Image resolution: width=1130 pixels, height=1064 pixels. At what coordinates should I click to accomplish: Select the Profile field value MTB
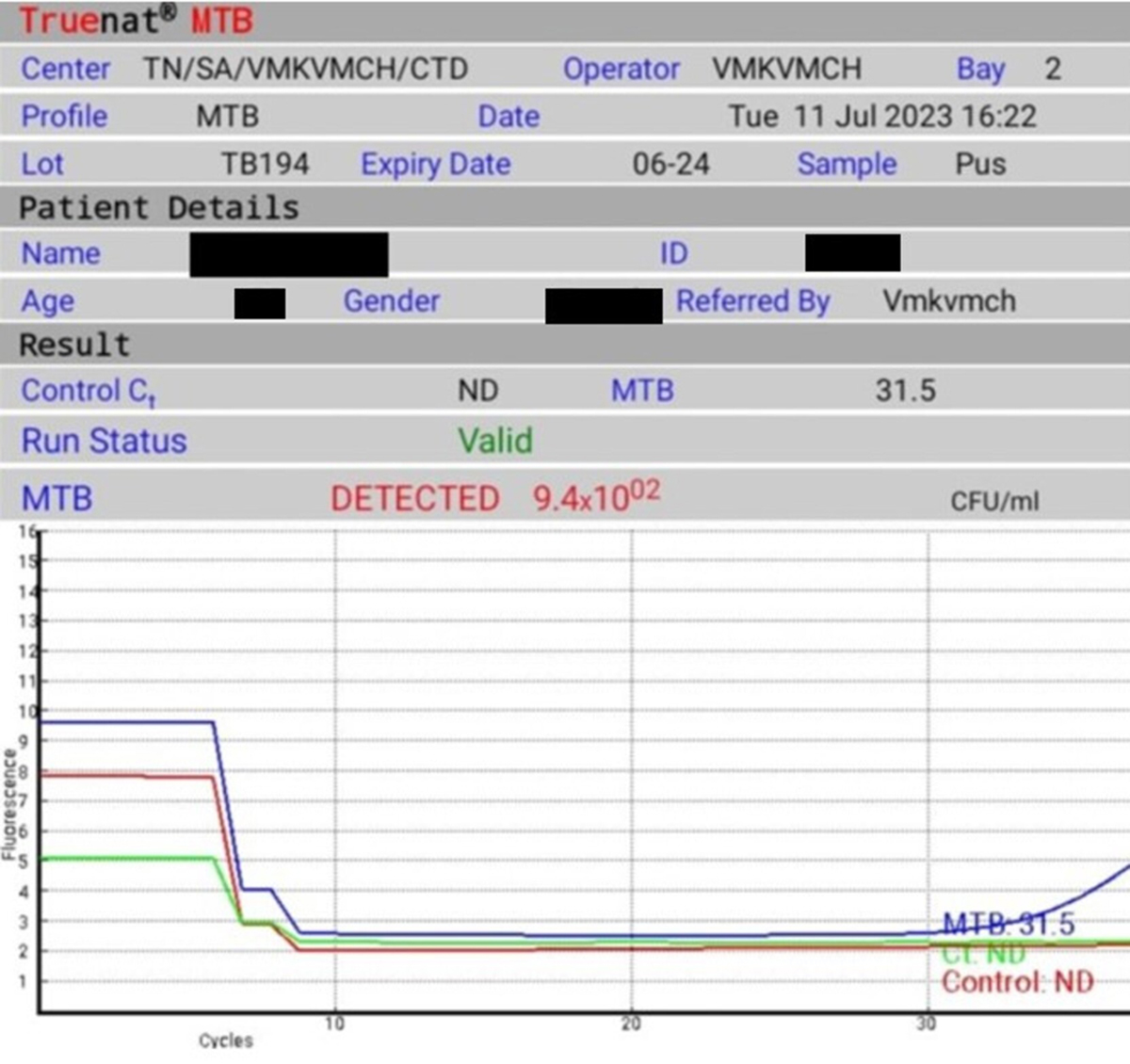(x=227, y=117)
